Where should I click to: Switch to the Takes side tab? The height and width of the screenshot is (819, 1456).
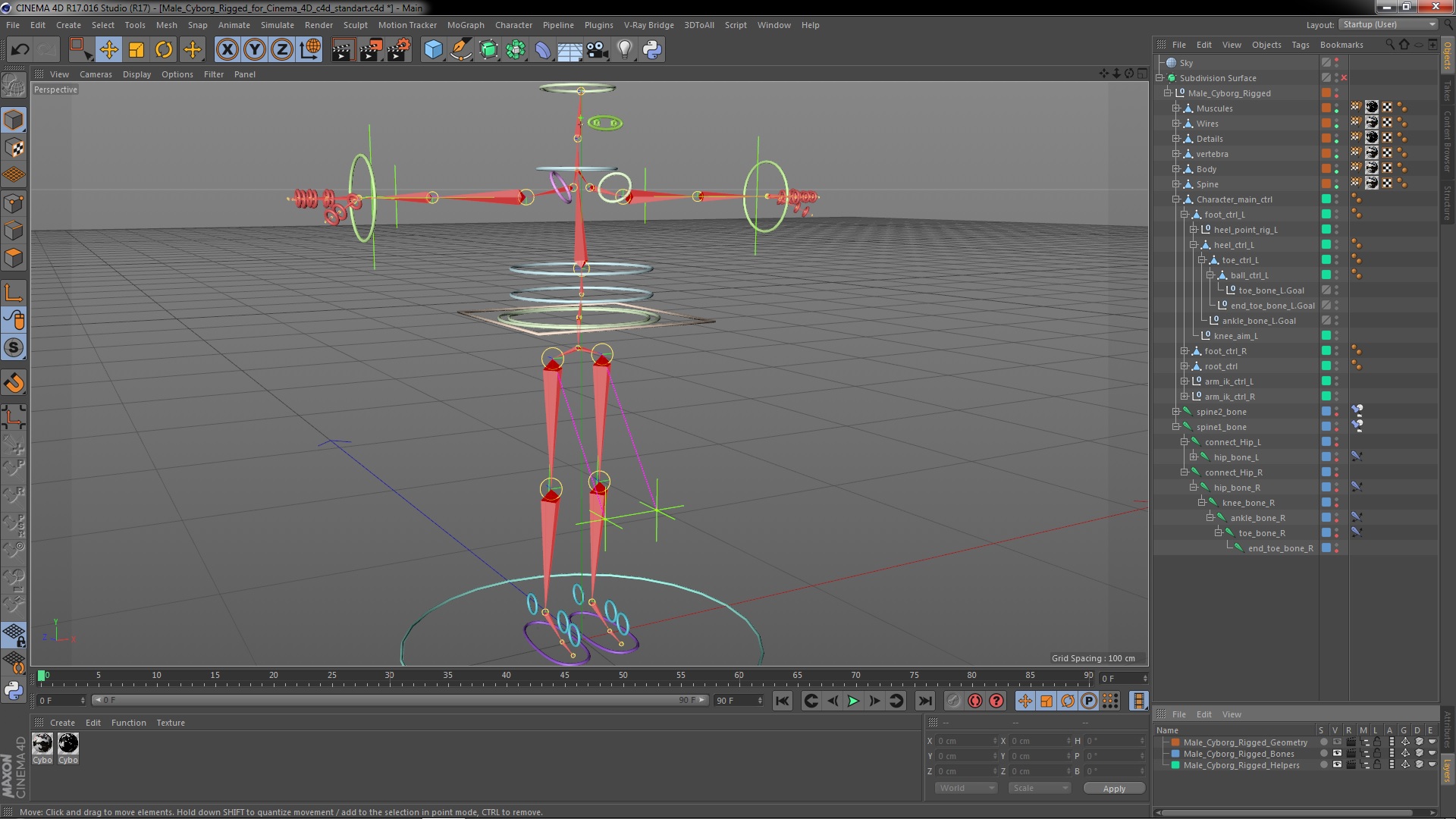tap(1448, 91)
